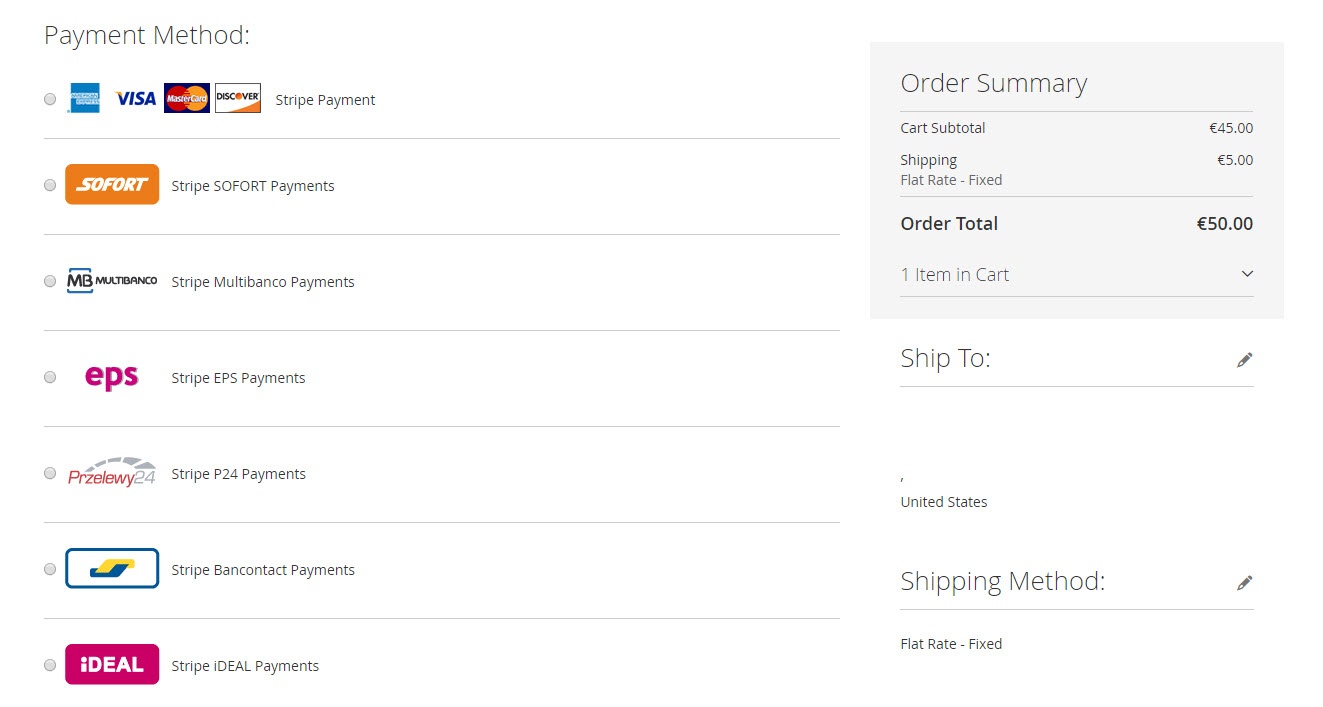Click the Visa card logo
Image resolution: width=1323 pixels, height=707 pixels.
[136, 98]
